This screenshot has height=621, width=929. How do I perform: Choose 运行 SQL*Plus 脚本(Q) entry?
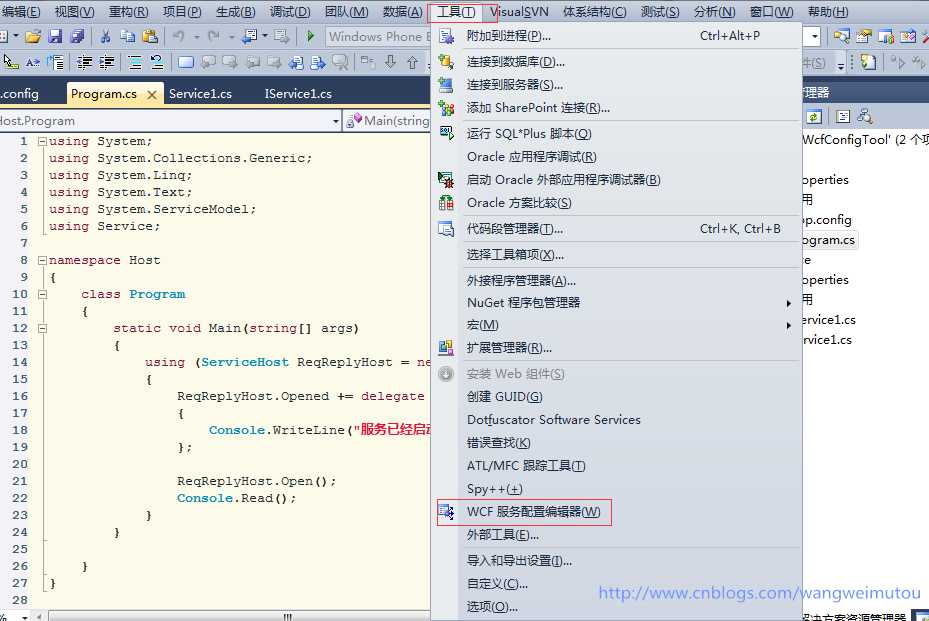(x=616, y=134)
